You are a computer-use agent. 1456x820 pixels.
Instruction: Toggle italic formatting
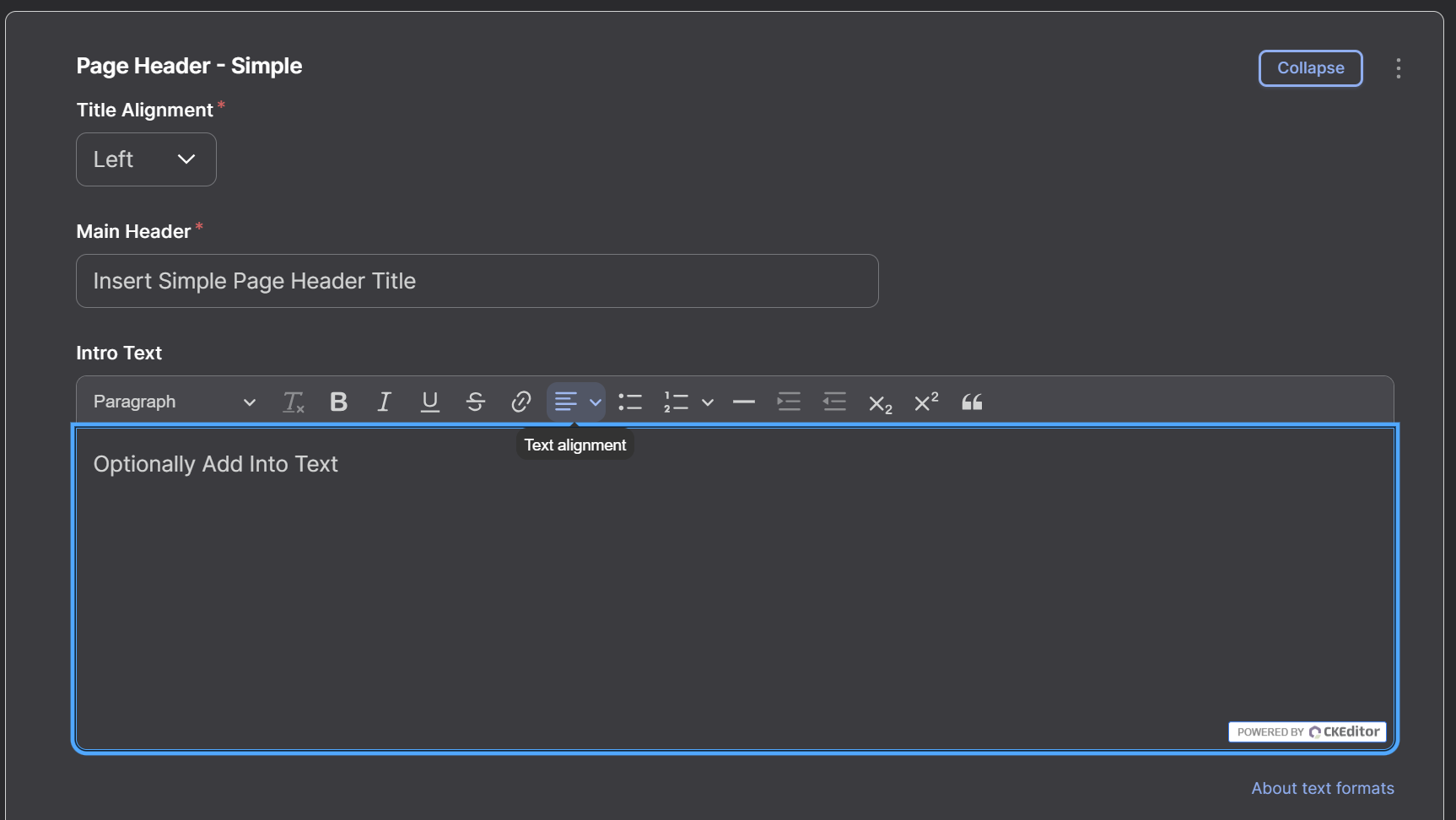pos(384,402)
